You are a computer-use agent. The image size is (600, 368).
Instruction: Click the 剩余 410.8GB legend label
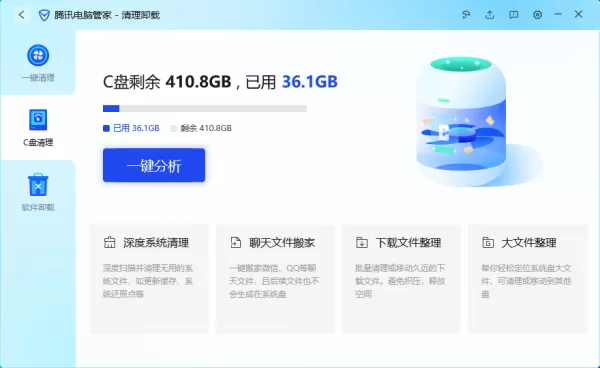tap(206, 129)
